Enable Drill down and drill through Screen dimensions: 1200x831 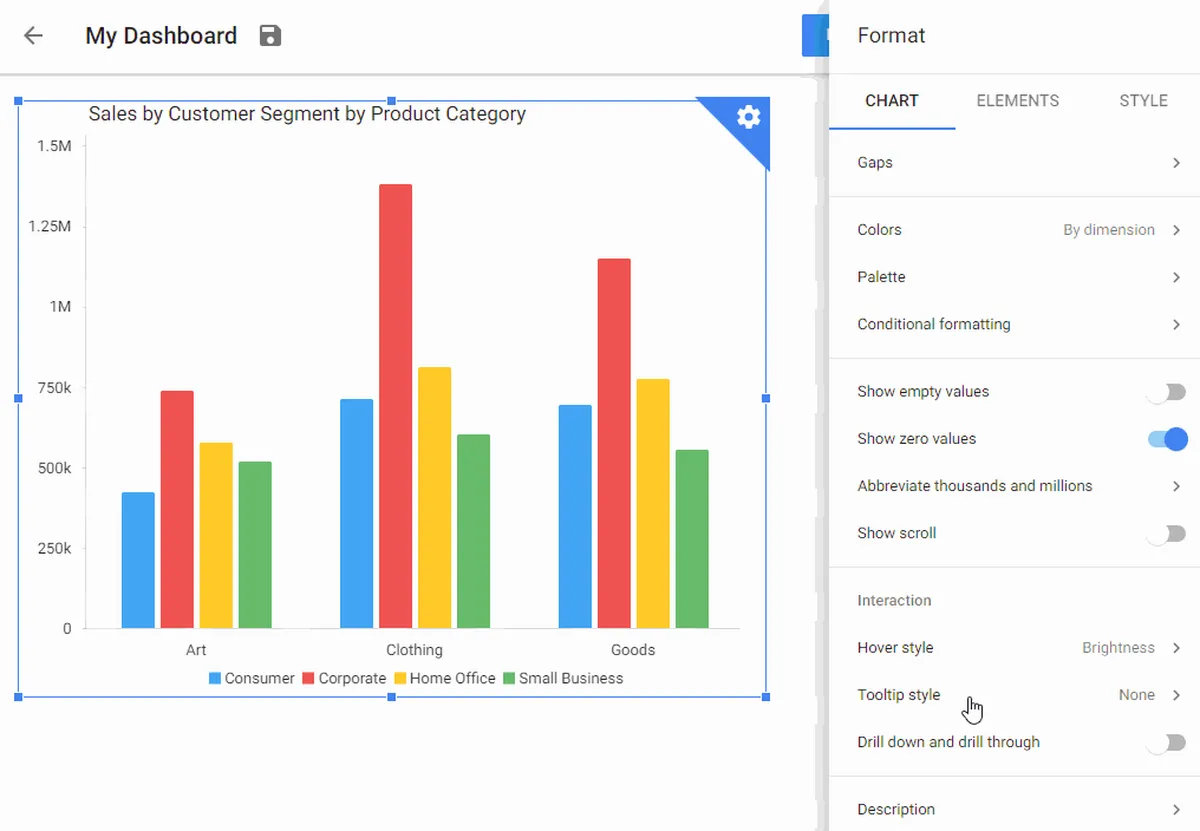click(x=1167, y=743)
